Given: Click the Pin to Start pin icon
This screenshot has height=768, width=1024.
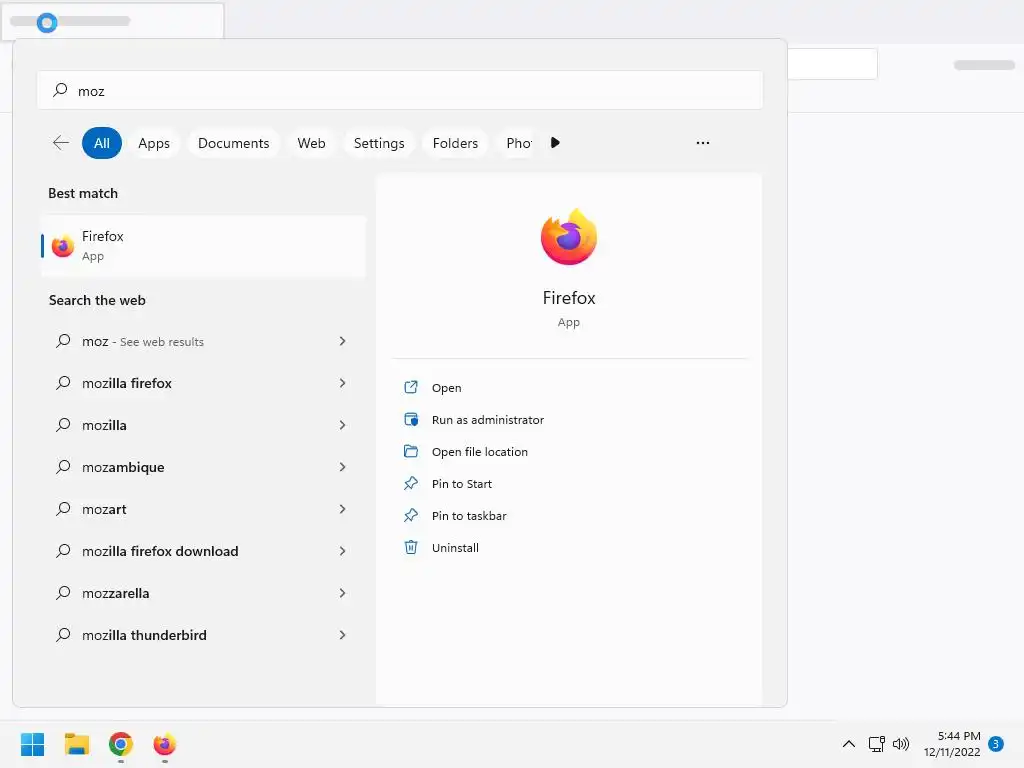Looking at the screenshot, I should (411, 483).
